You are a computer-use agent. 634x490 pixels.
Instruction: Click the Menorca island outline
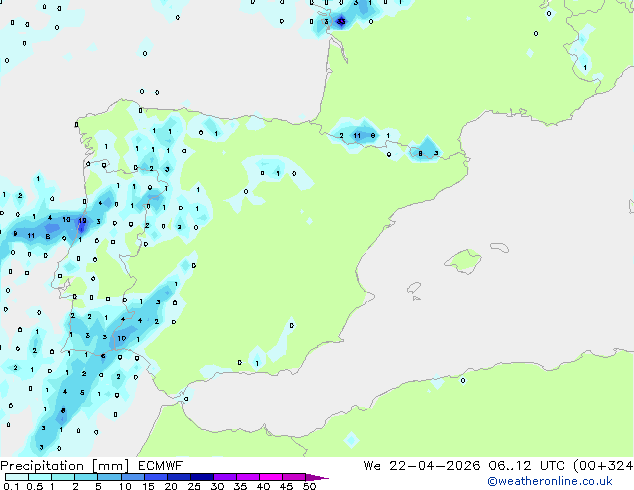coord(500,247)
